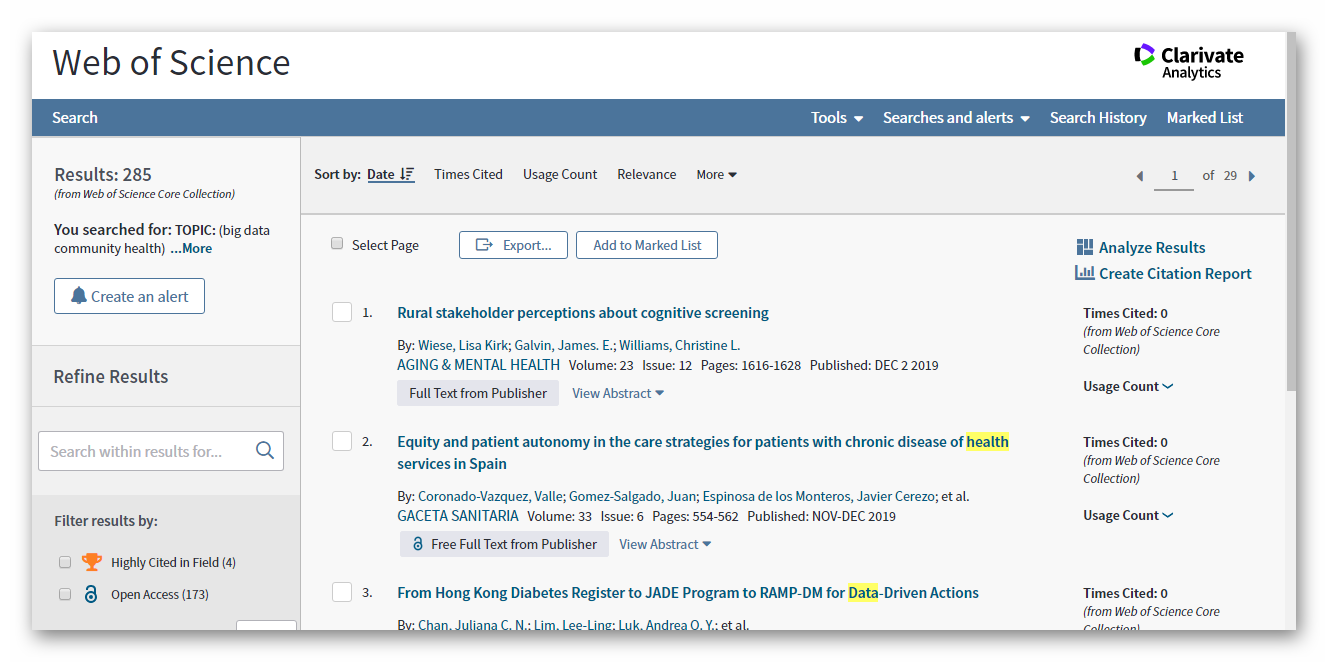The image size is (1328, 662).
Task: Expand Usage Count for result 1
Action: (1128, 386)
